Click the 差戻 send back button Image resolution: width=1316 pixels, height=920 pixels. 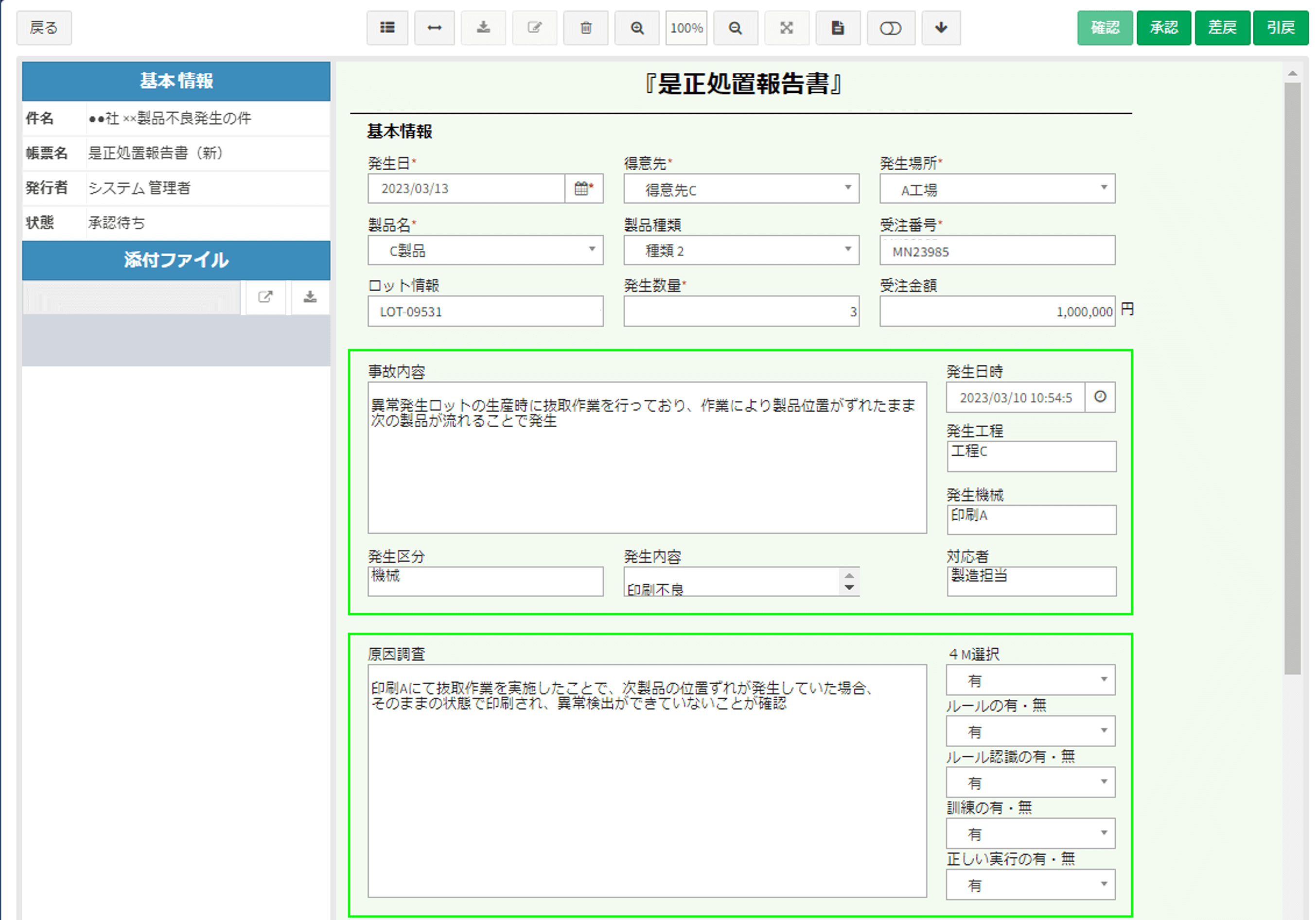click(x=1222, y=28)
